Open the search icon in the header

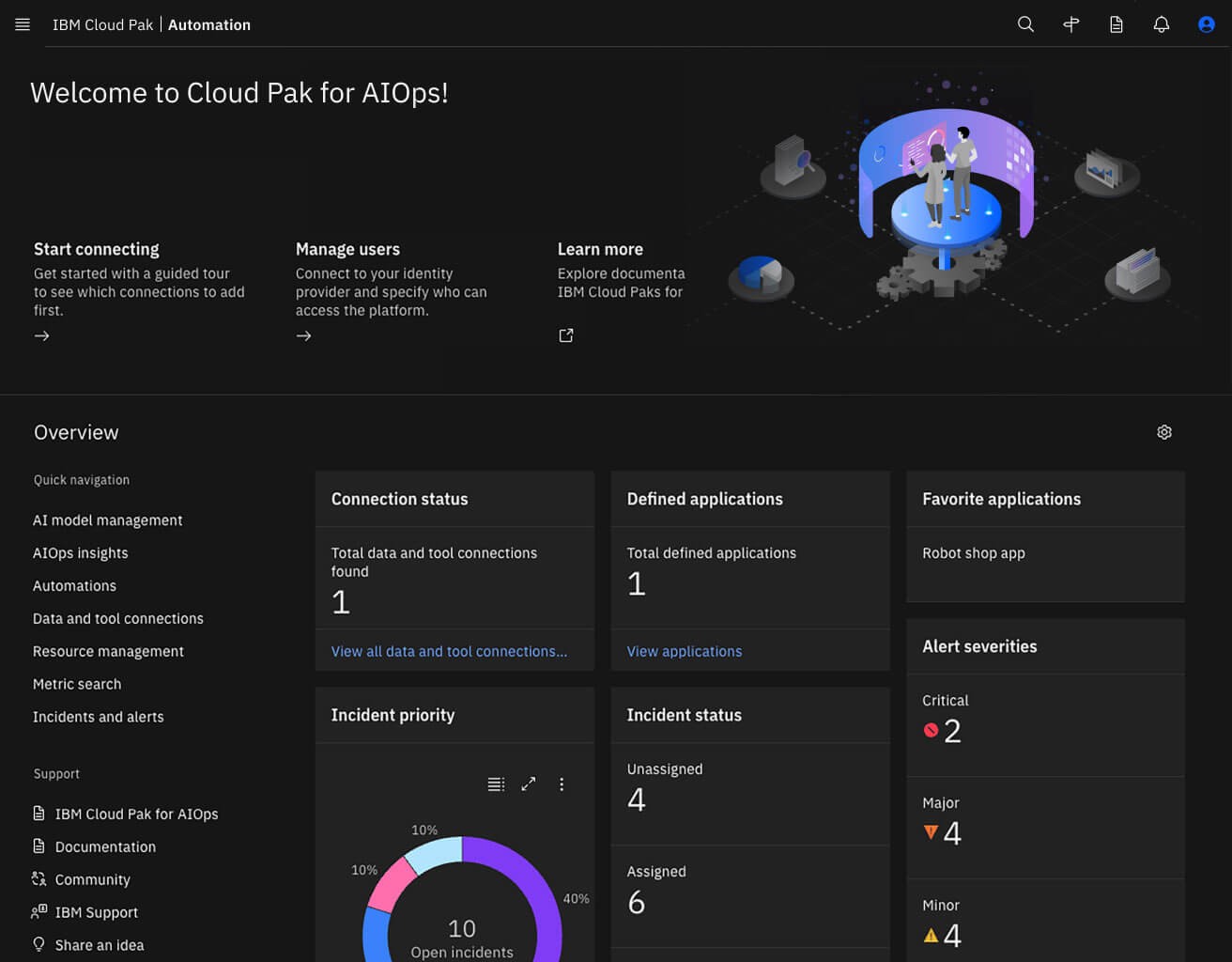1025,24
